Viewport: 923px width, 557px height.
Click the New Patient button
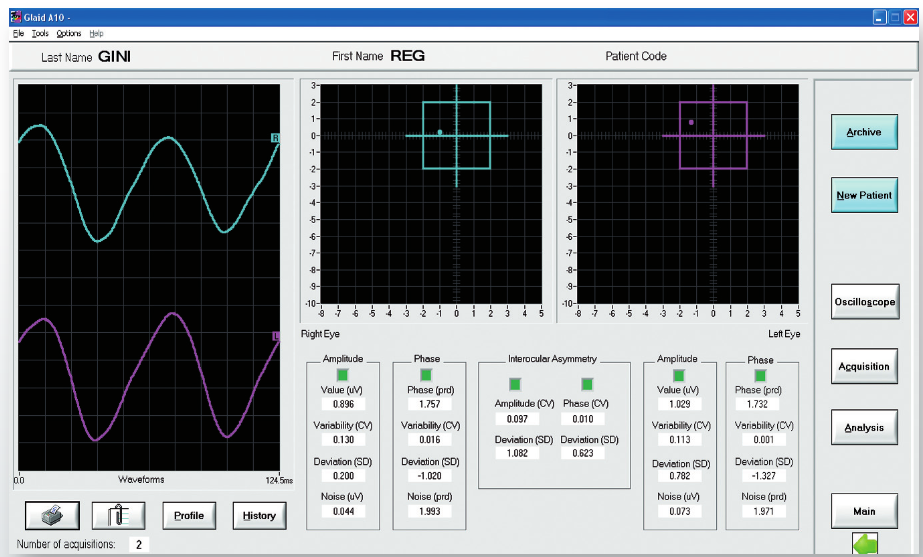click(864, 195)
